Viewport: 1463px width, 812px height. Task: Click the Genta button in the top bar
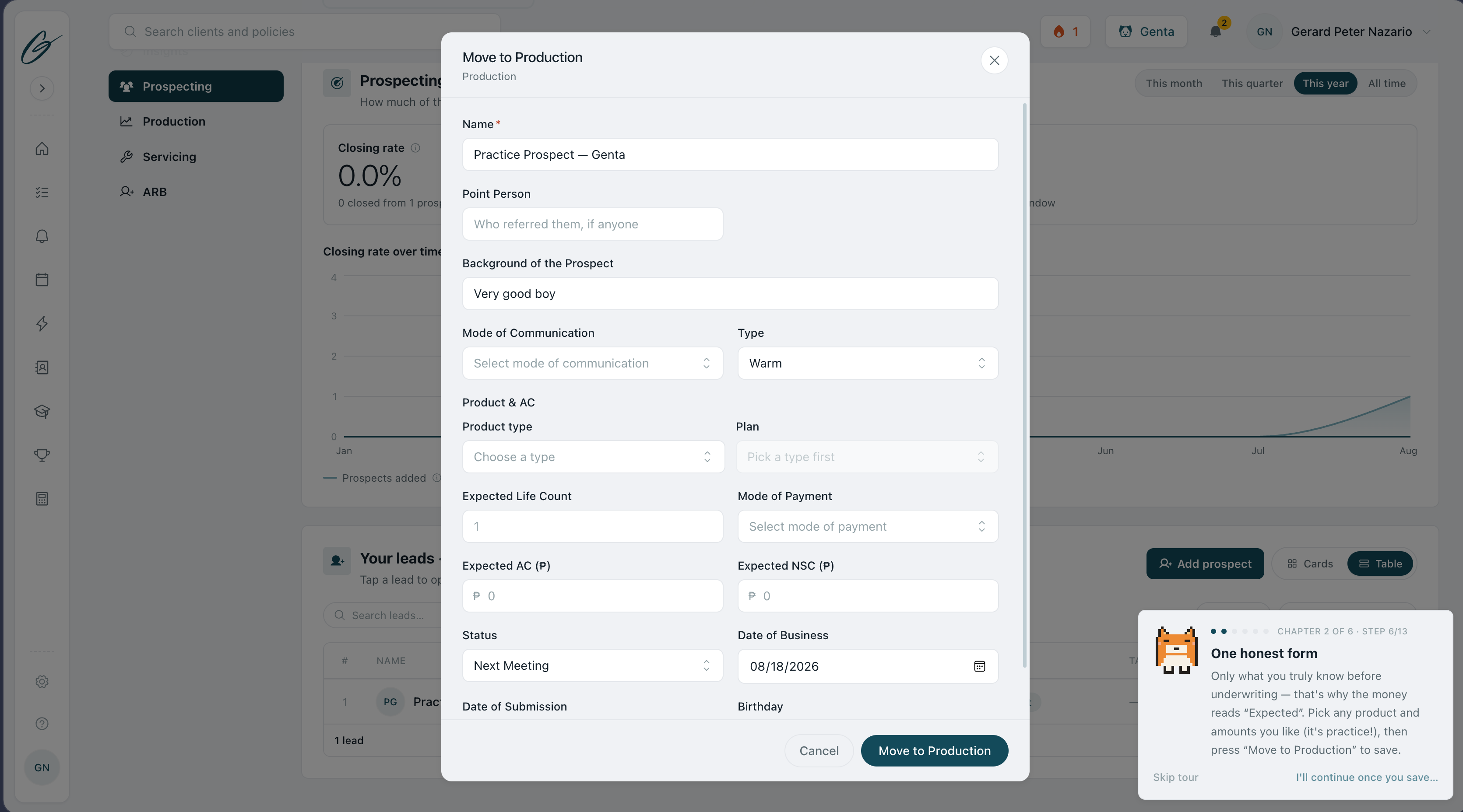pyautogui.click(x=1146, y=31)
